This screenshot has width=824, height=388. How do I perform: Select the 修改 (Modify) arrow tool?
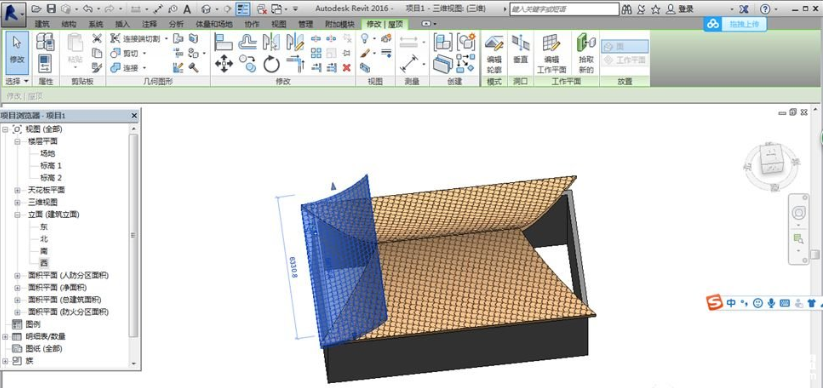coord(17,53)
